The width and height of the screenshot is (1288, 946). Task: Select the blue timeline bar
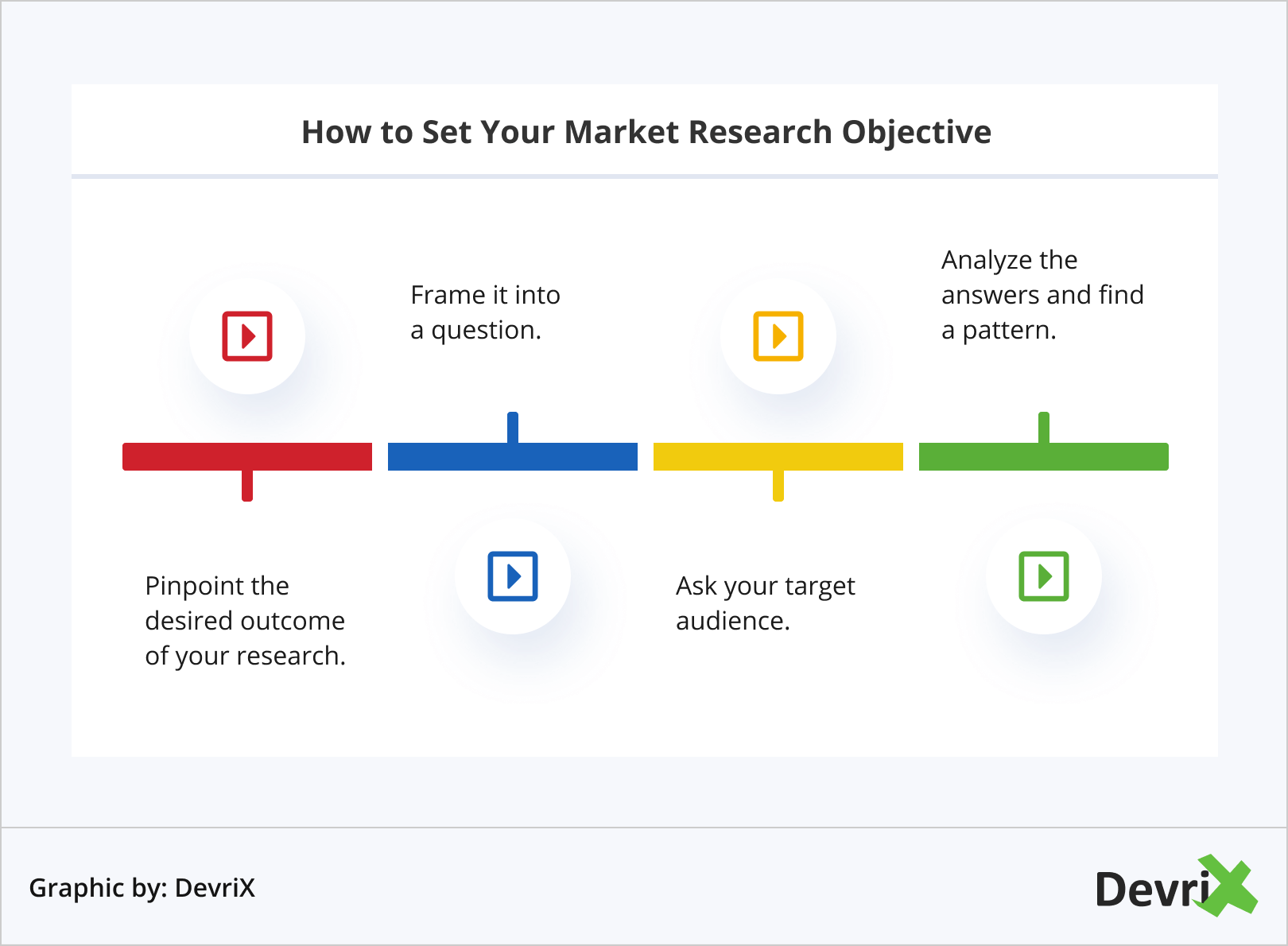tap(513, 456)
